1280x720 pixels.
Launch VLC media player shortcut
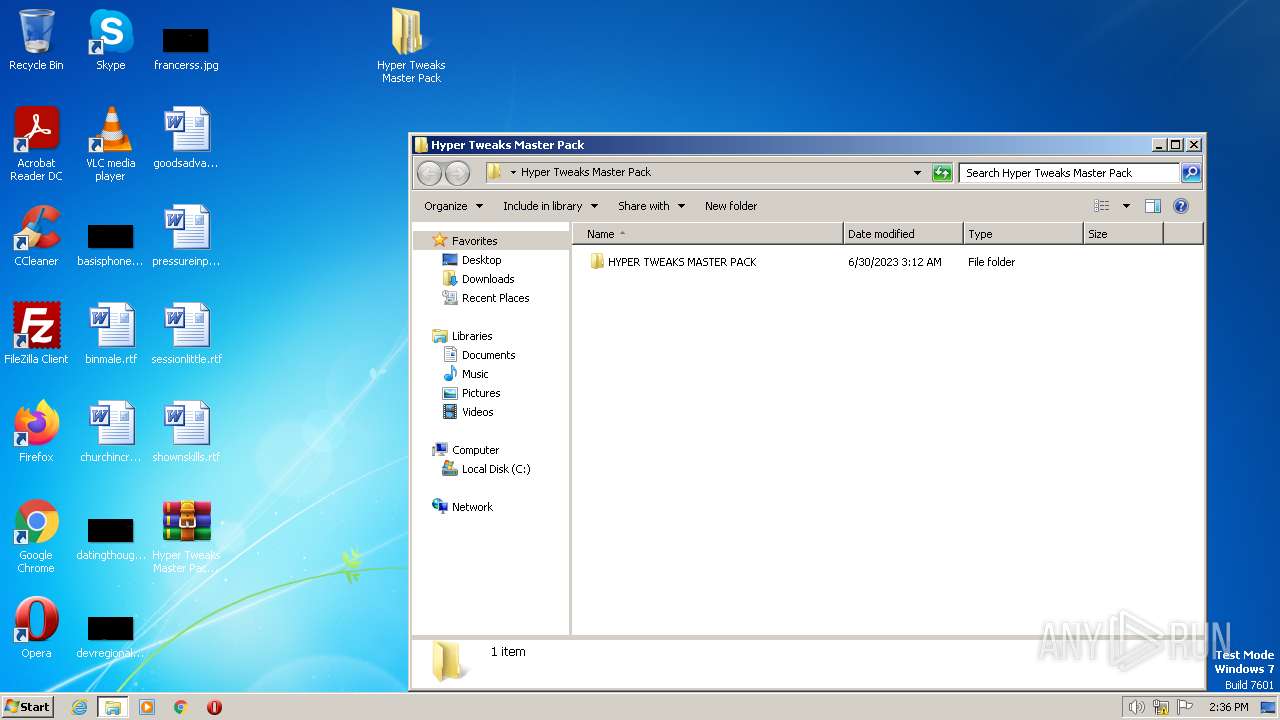pos(110,144)
